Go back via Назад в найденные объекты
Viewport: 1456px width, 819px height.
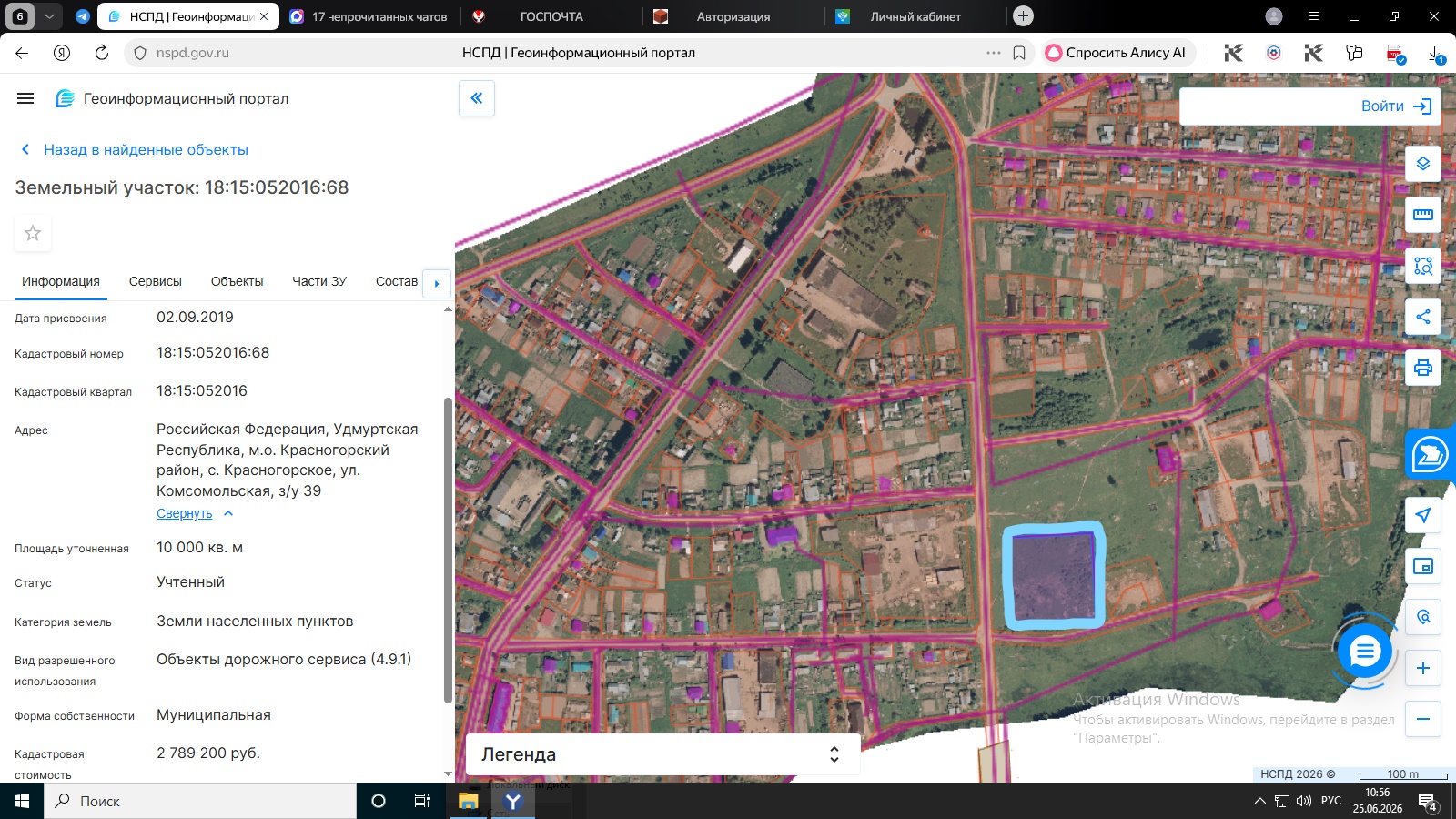click(134, 149)
